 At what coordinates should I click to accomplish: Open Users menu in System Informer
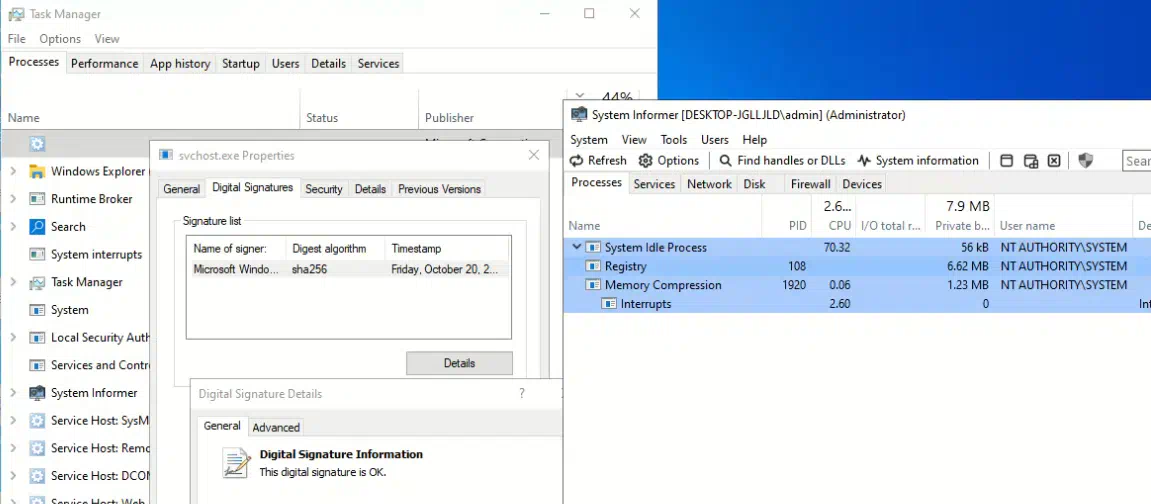pos(714,139)
